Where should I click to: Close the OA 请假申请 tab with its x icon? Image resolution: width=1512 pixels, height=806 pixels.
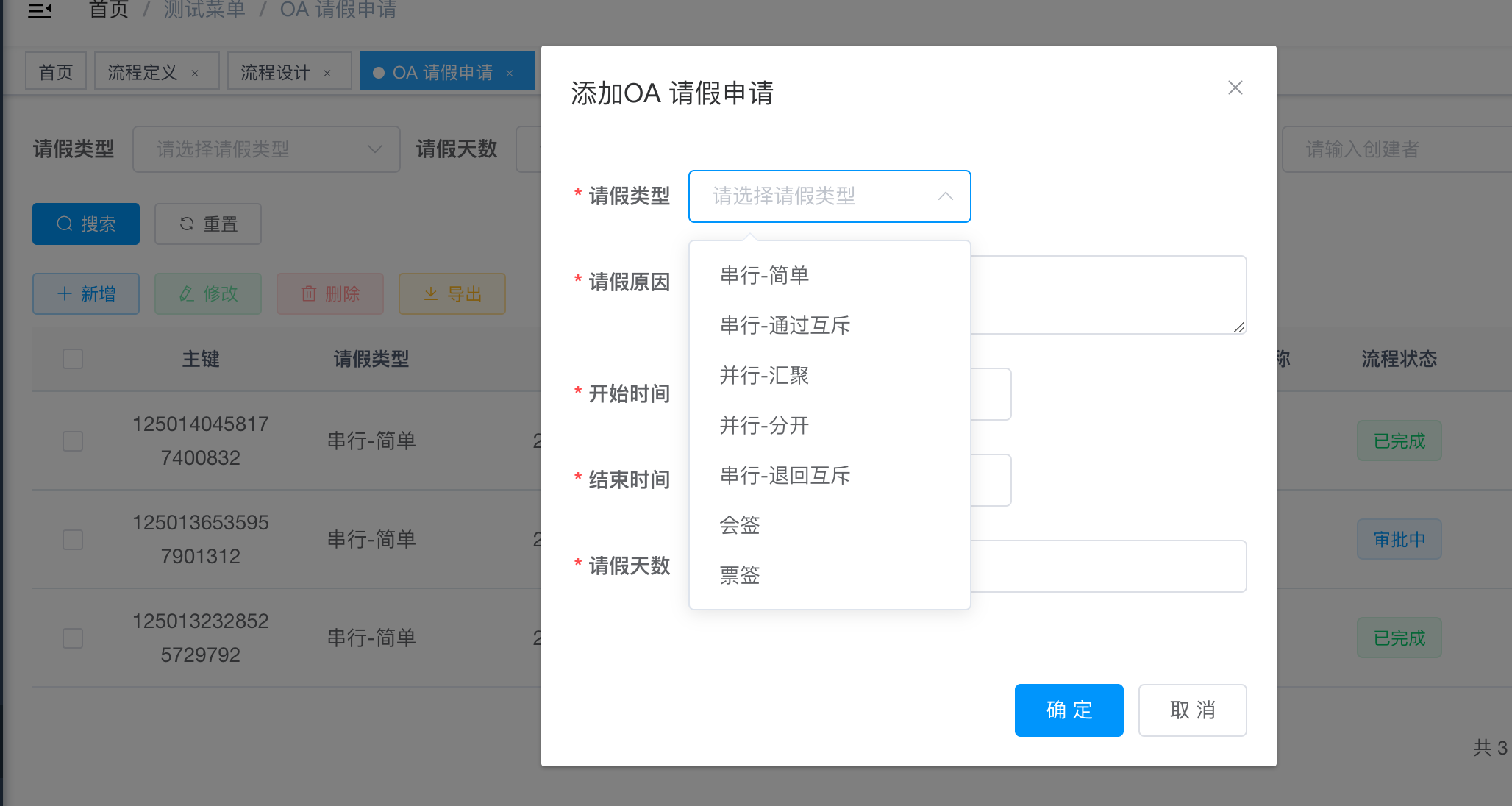510,73
